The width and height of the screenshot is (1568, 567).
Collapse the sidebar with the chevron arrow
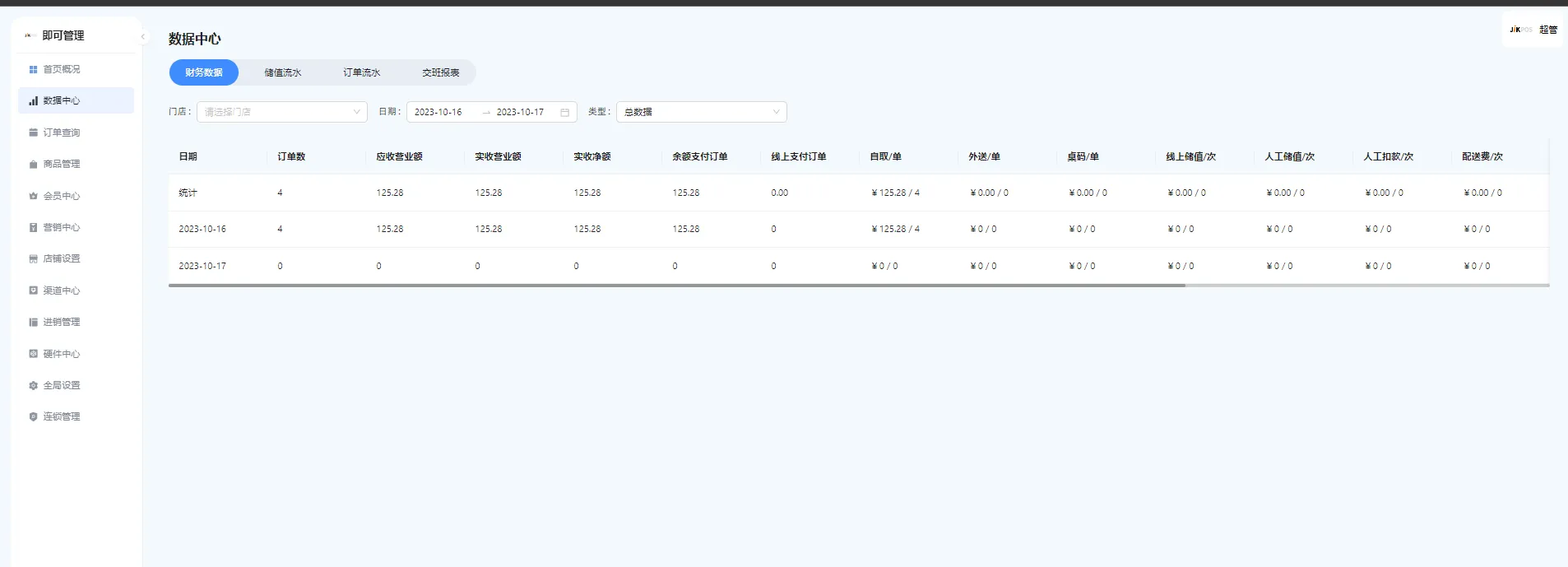142,36
